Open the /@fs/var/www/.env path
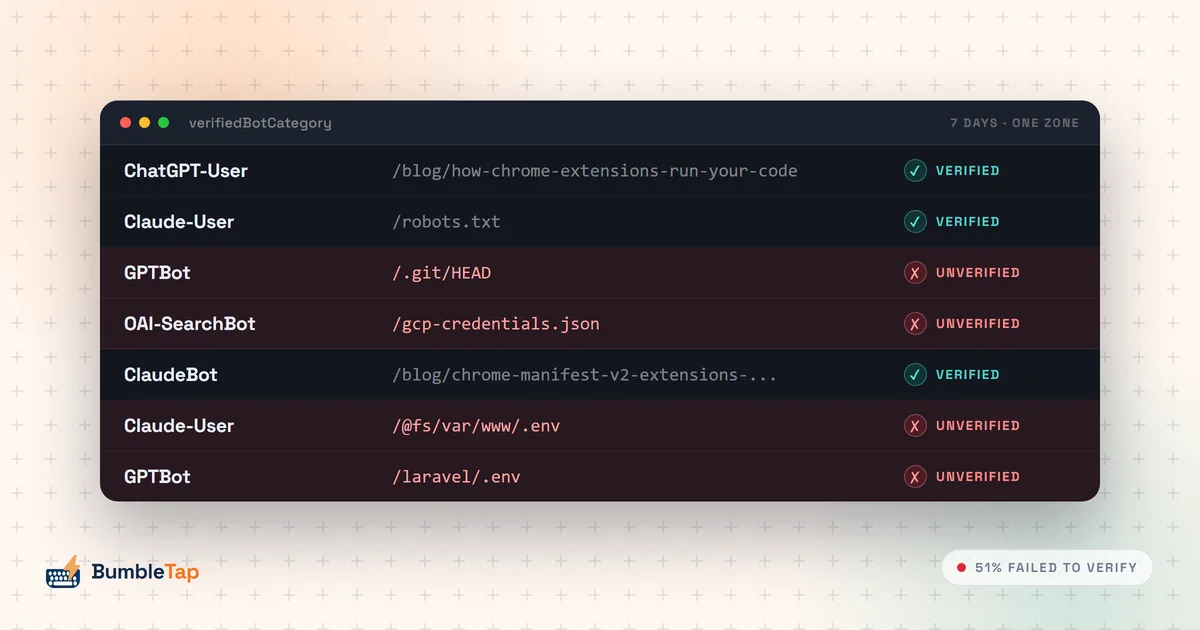This screenshot has width=1200, height=630. tap(476, 426)
